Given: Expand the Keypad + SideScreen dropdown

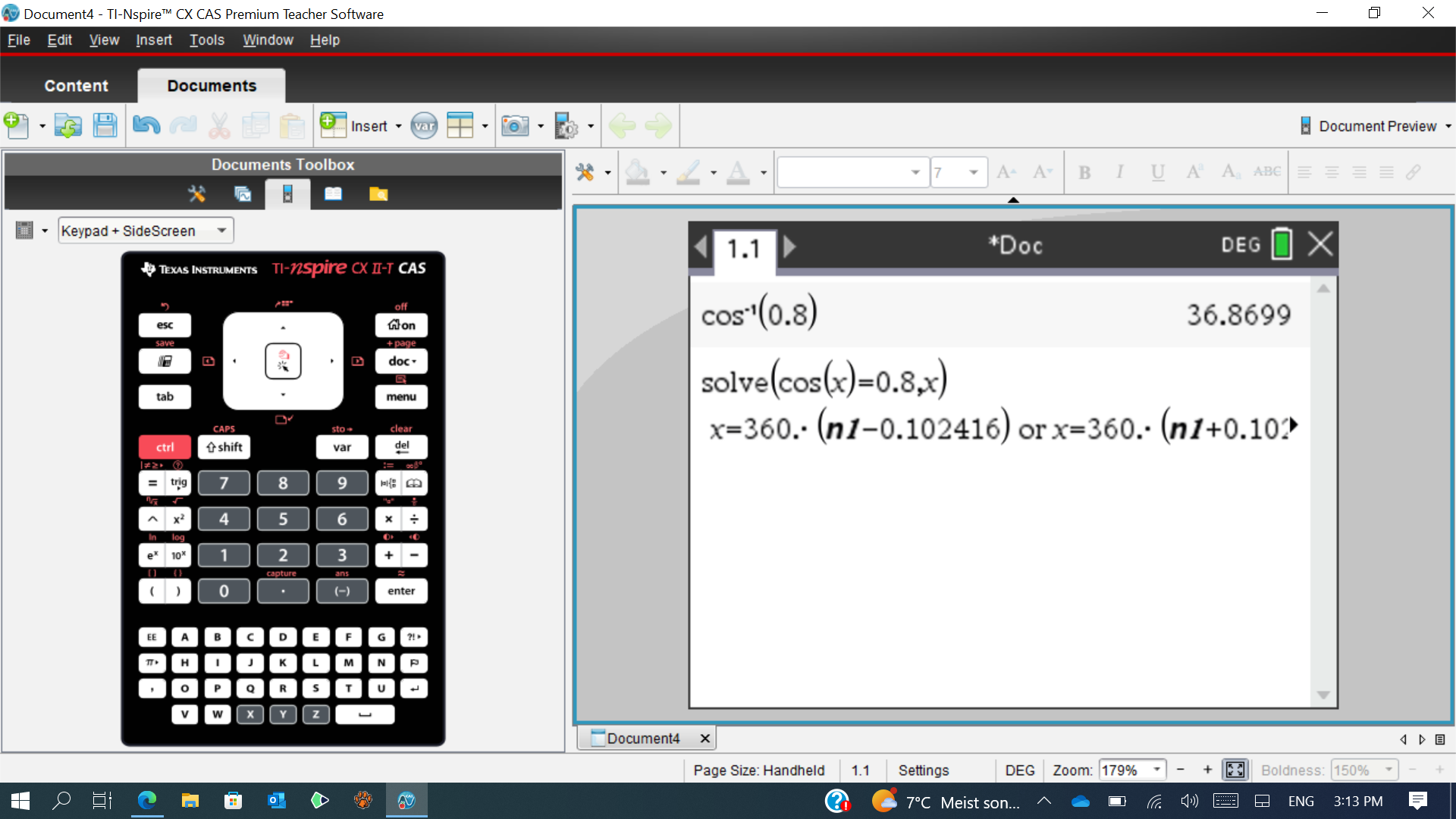Looking at the screenshot, I should (221, 231).
